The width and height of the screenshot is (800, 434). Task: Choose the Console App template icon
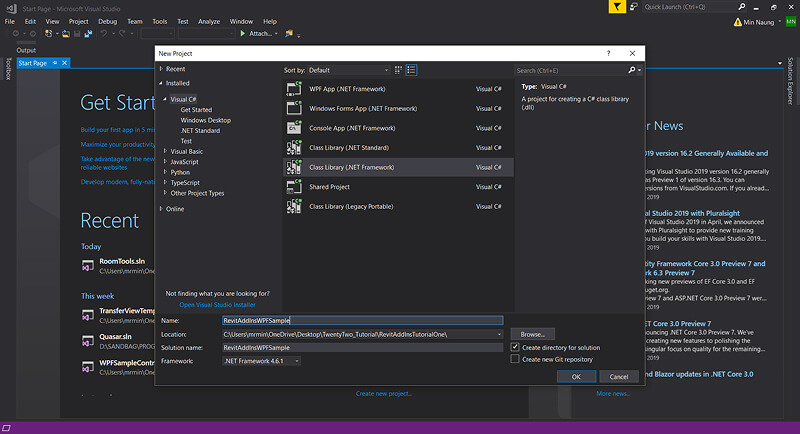[294, 128]
